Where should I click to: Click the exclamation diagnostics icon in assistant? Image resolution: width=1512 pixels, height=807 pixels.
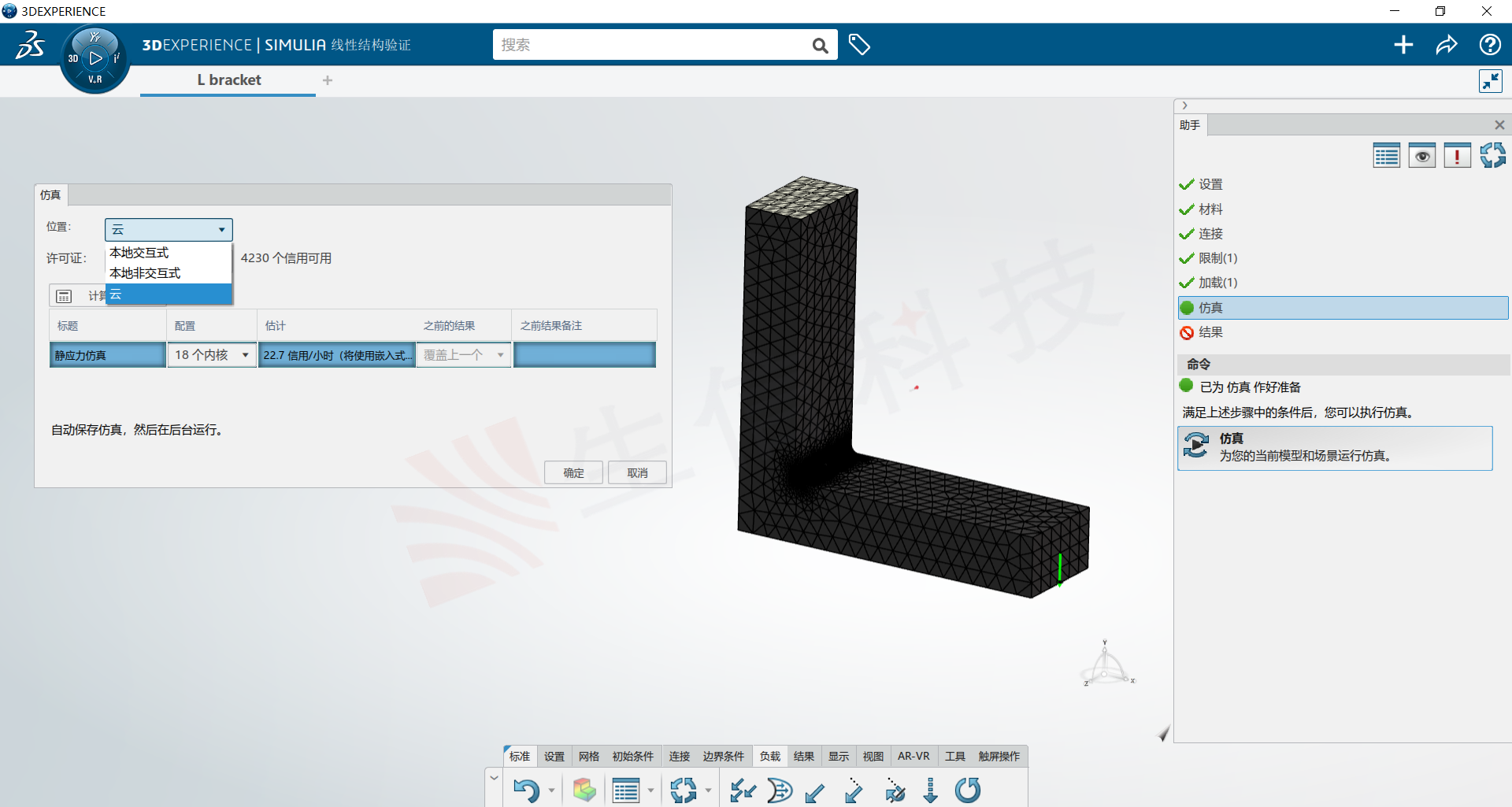pyautogui.click(x=1457, y=156)
